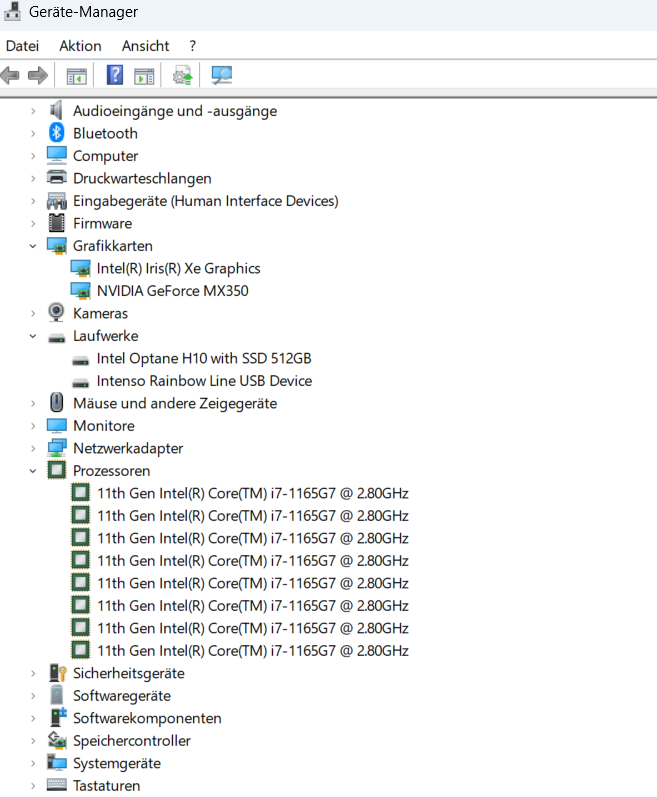
Task: Select the Tastaturen label
Action: [x=107, y=785]
